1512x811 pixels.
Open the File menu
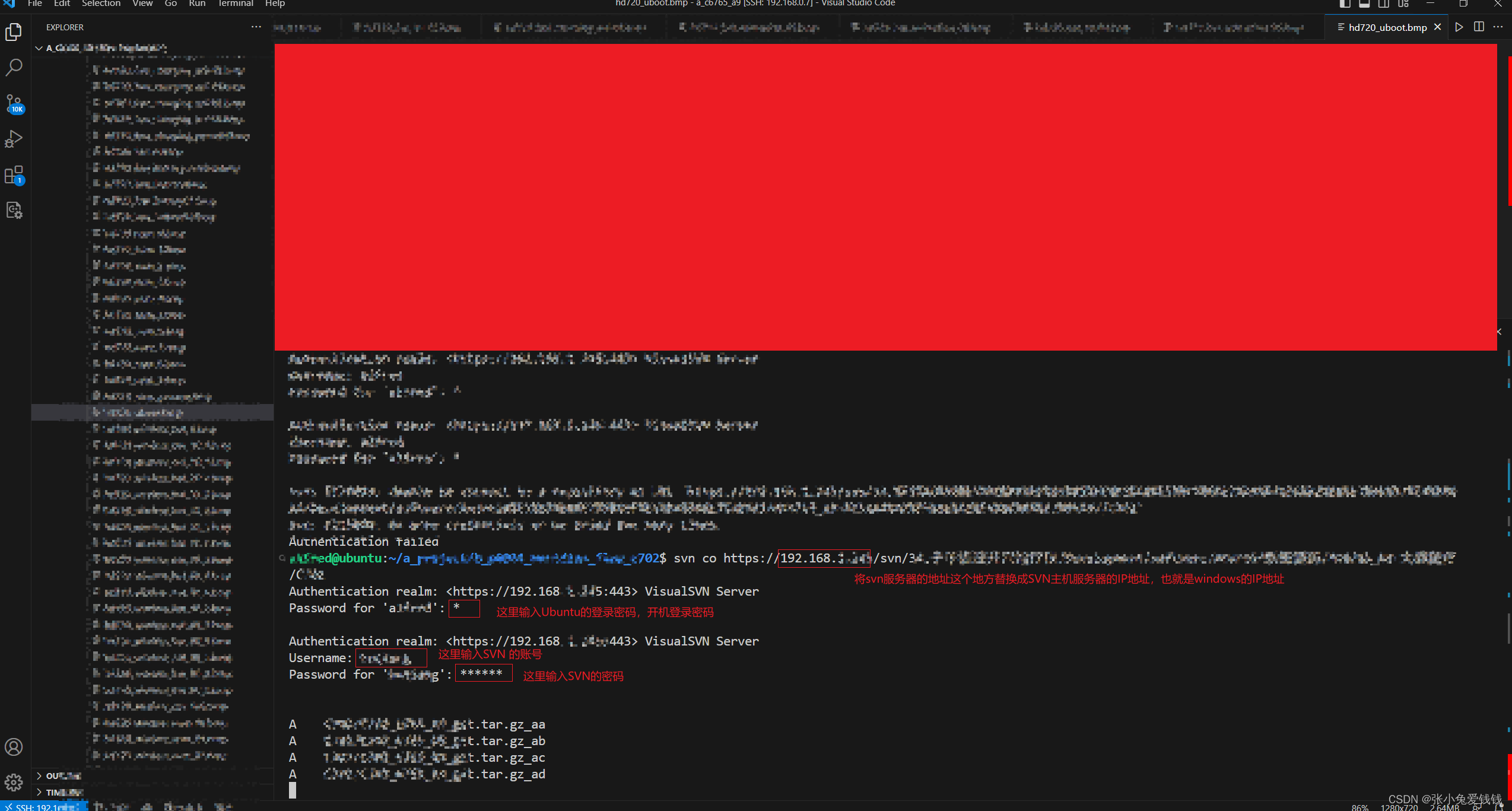35,4
